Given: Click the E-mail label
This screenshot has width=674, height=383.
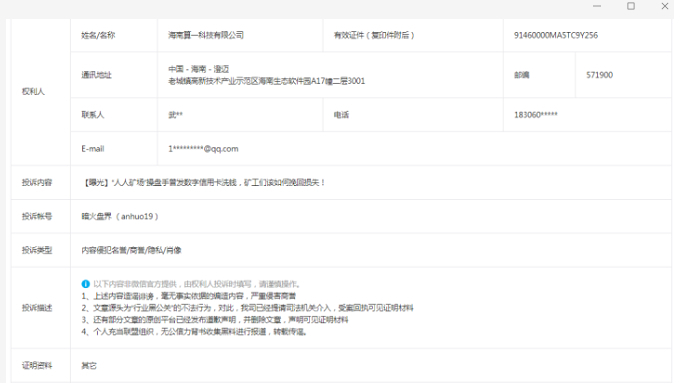Looking at the screenshot, I should point(93,149).
